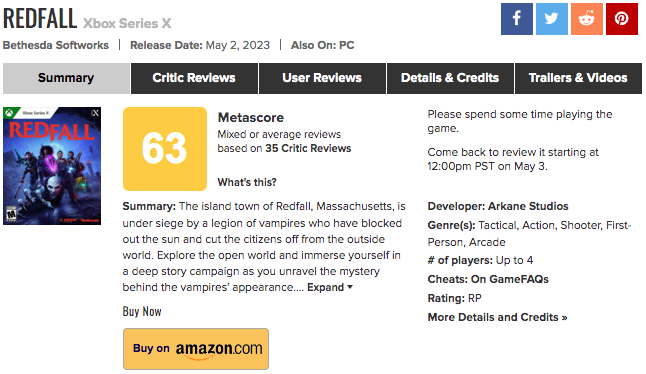646x374 pixels.
Task: Click the yellow 63 Metascore box
Action: tap(165, 149)
